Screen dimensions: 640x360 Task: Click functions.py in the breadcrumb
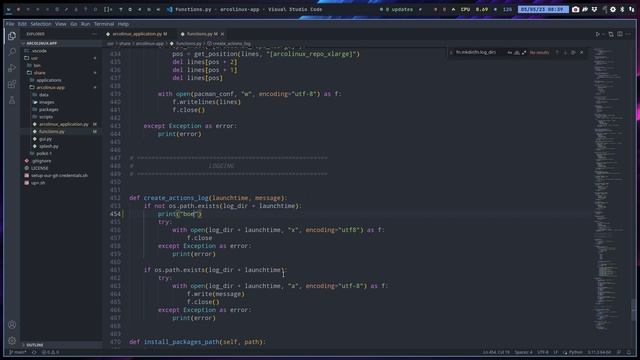point(189,44)
